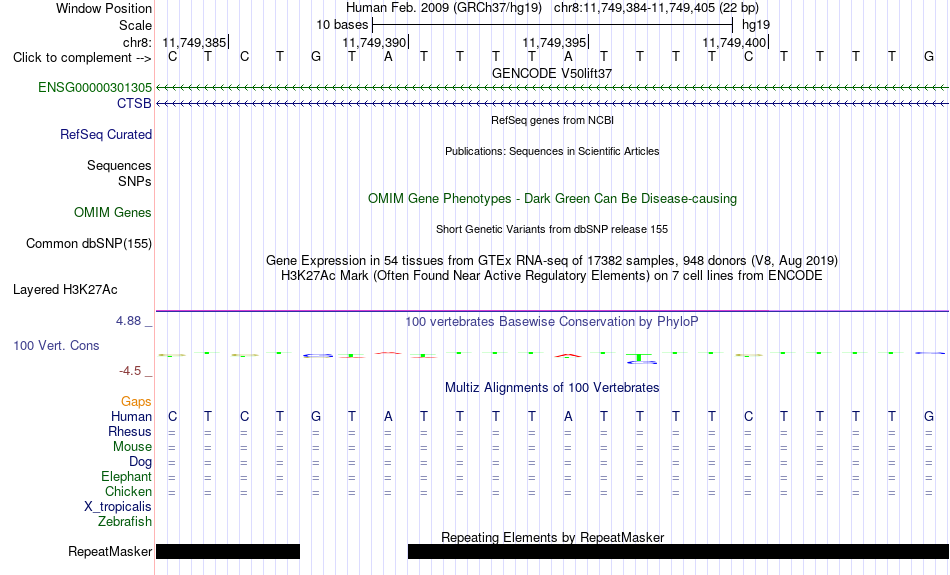Click the chr8:11,749,384-11,749,405 position text
950x575 pixels.
(656, 8)
